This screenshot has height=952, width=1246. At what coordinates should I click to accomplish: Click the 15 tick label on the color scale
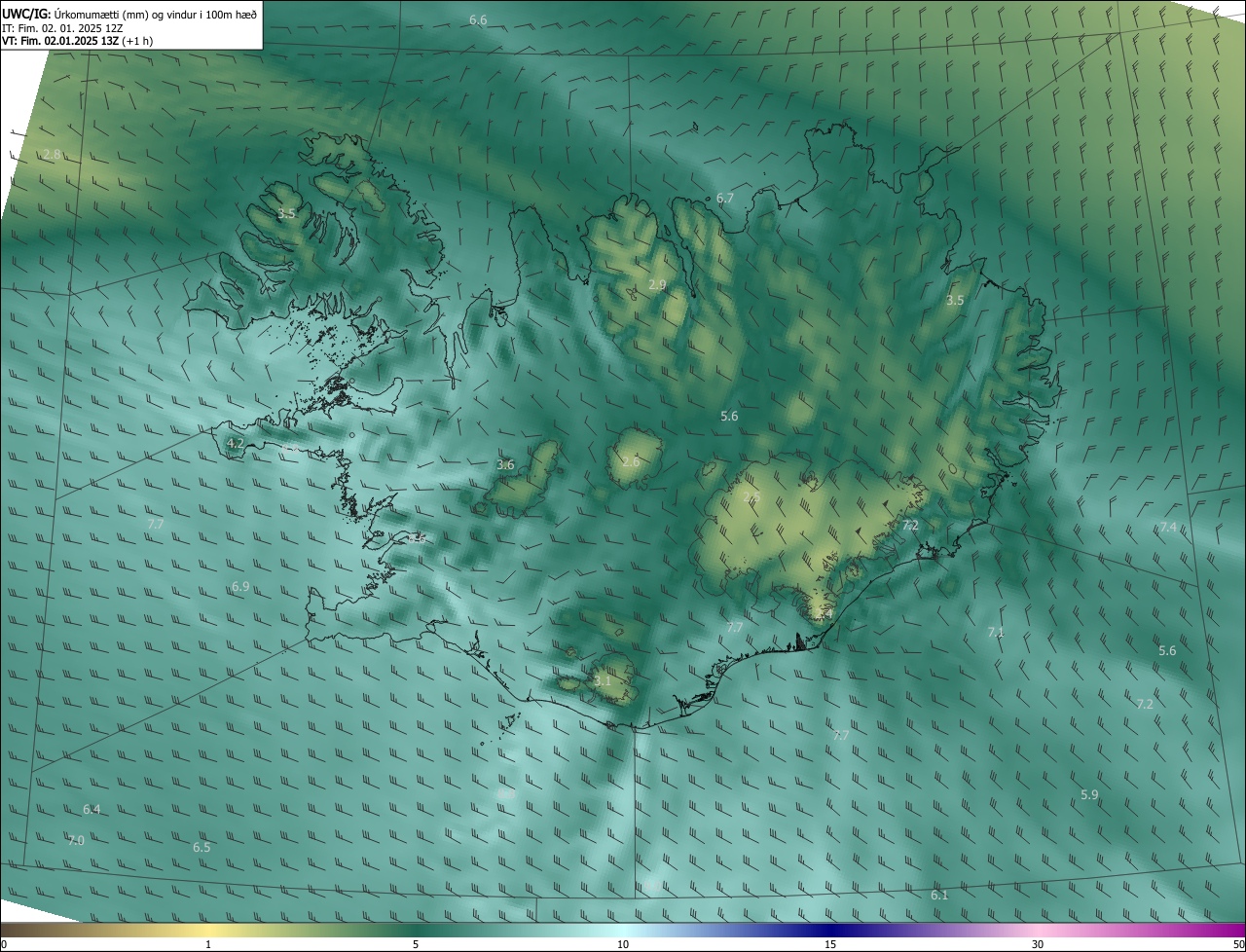pos(830,944)
